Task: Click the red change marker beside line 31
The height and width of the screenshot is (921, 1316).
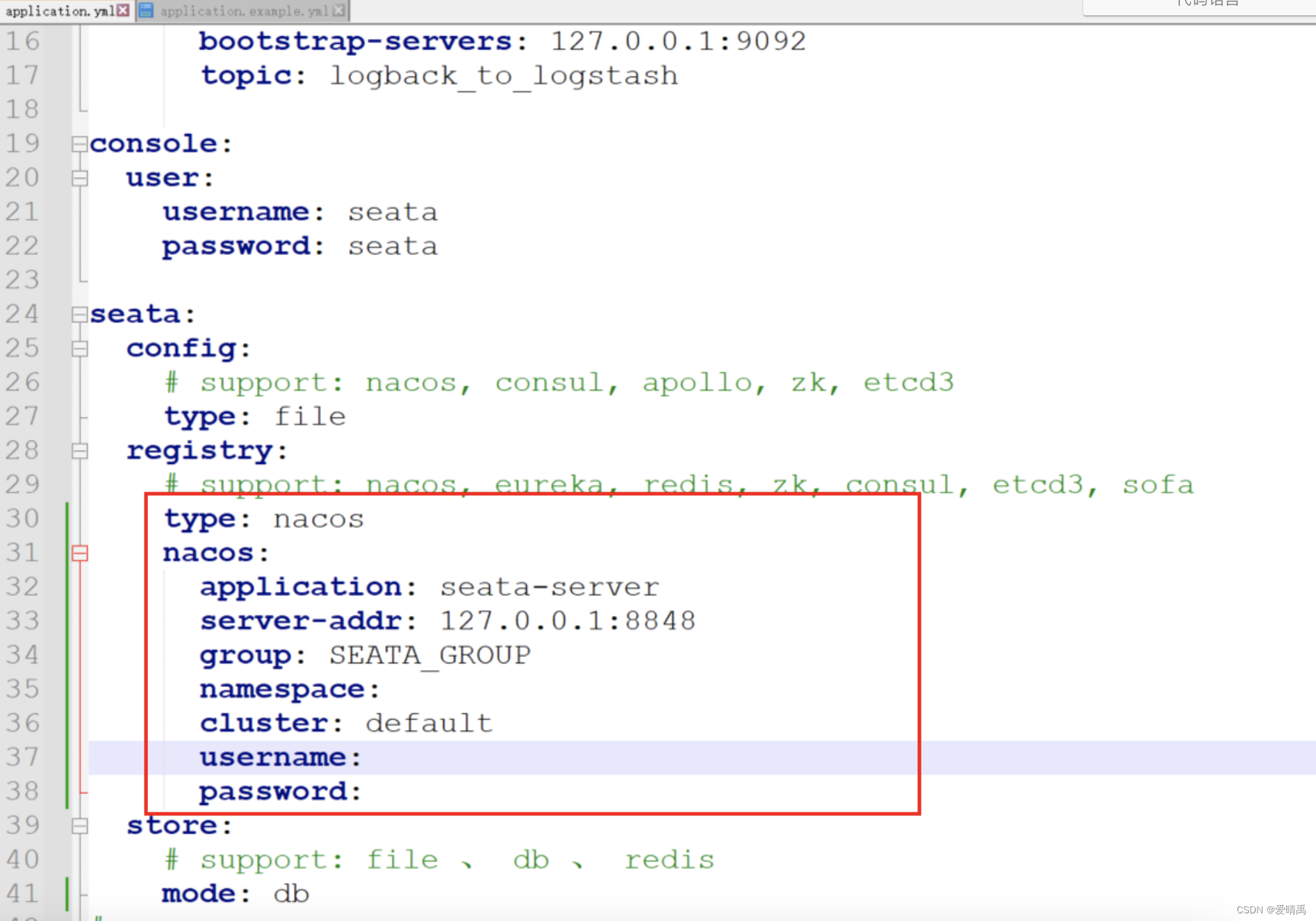Action: [x=81, y=554]
